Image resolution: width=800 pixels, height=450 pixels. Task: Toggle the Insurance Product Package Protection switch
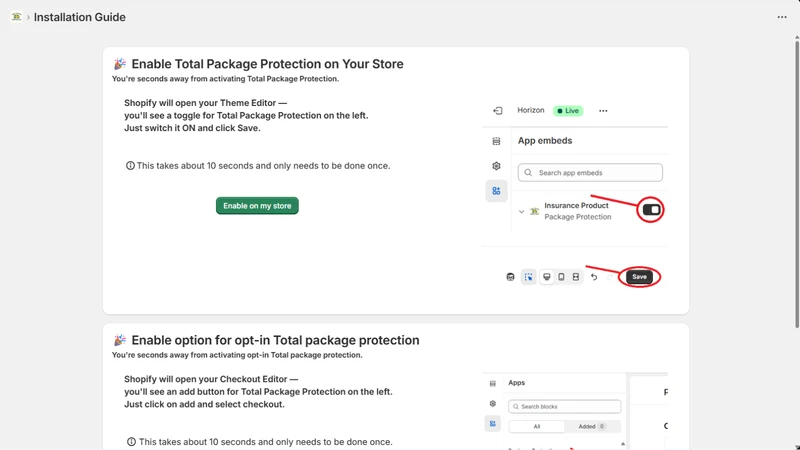tap(651, 210)
